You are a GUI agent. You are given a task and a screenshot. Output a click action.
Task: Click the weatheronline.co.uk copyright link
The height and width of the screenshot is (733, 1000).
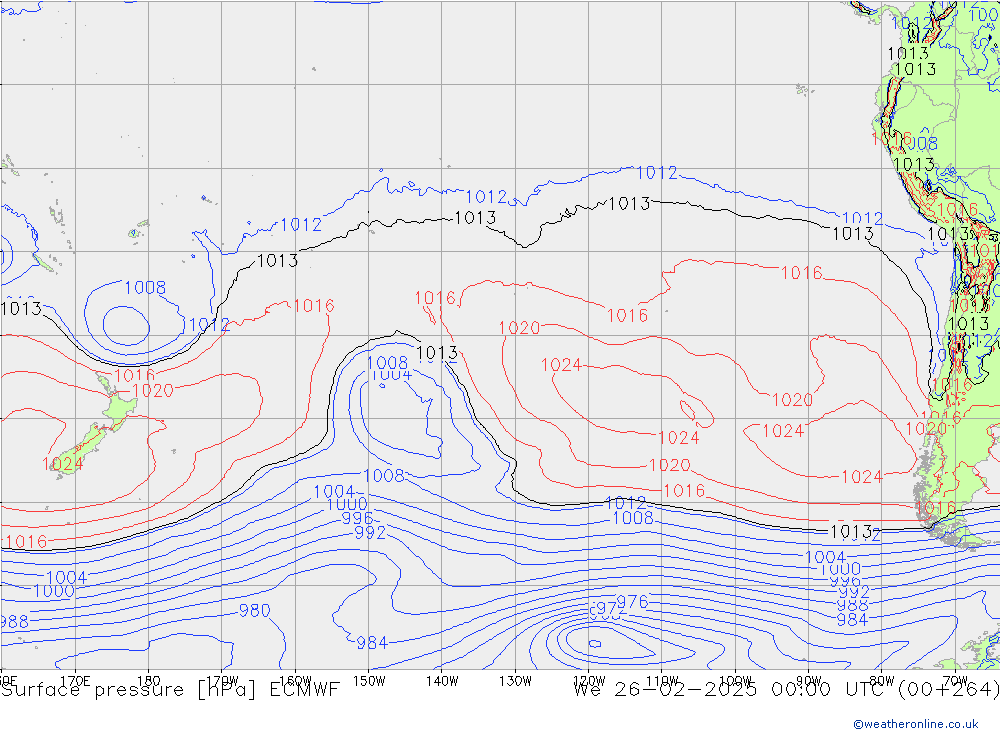(916, 723)
